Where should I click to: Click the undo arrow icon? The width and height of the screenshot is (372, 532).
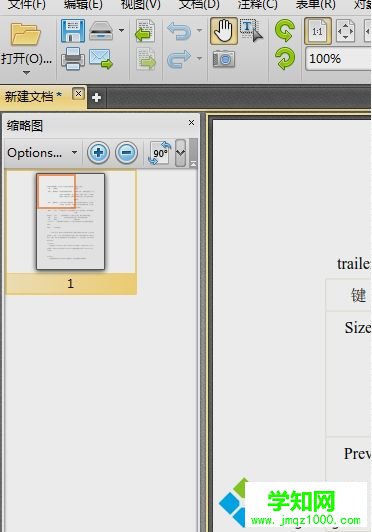point(179,31)
